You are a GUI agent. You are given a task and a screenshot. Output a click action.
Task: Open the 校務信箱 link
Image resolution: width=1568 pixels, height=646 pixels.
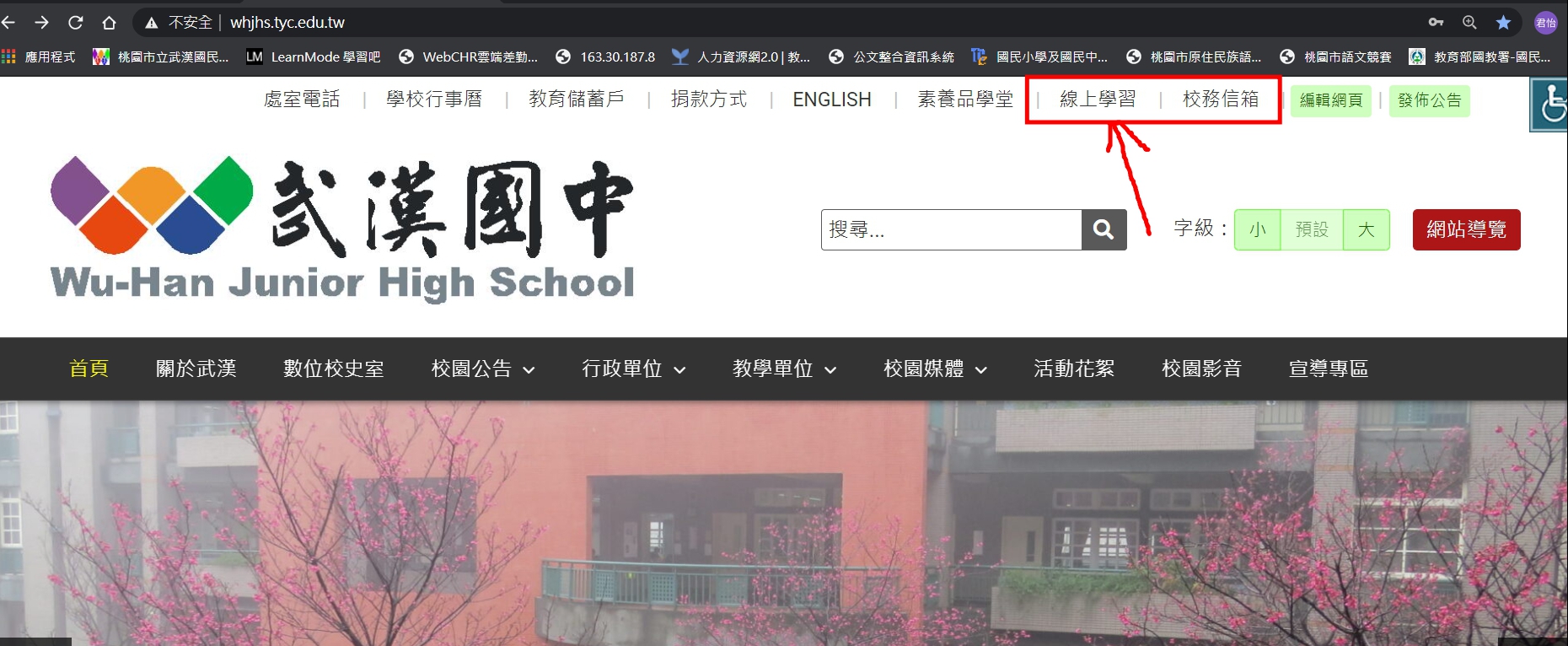[x=1221, y=100]
